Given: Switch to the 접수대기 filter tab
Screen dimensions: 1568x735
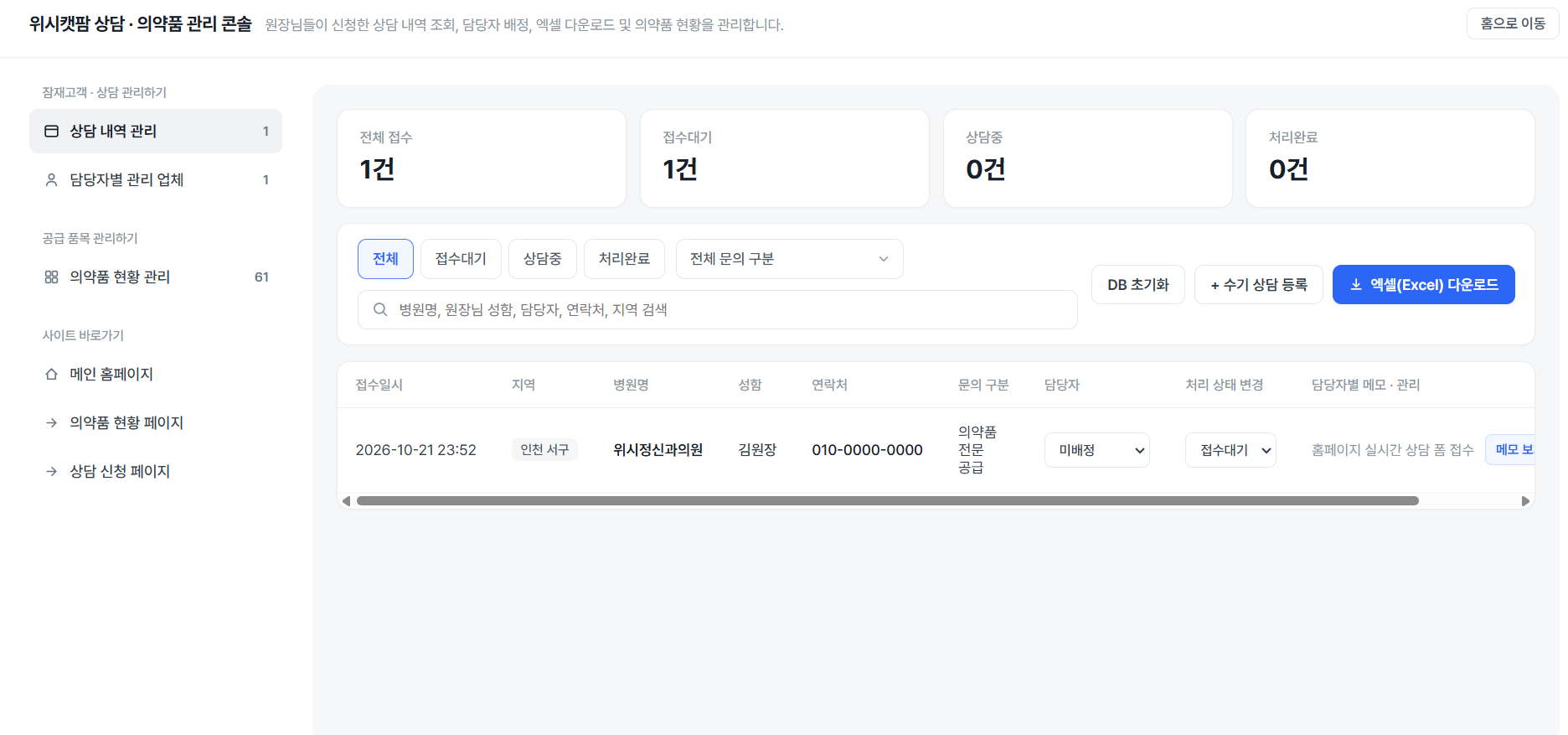Looking at the screenshot, I should pos(461,259).
